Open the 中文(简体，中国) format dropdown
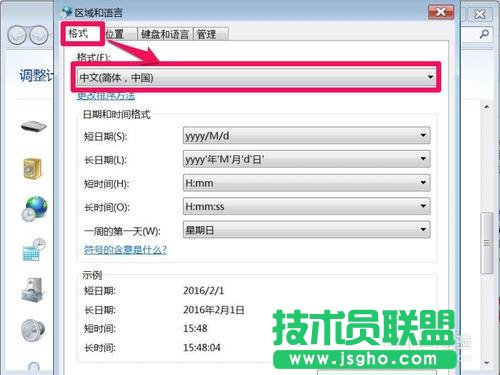This screenshot has height=375, width=500. pos(256,77)
